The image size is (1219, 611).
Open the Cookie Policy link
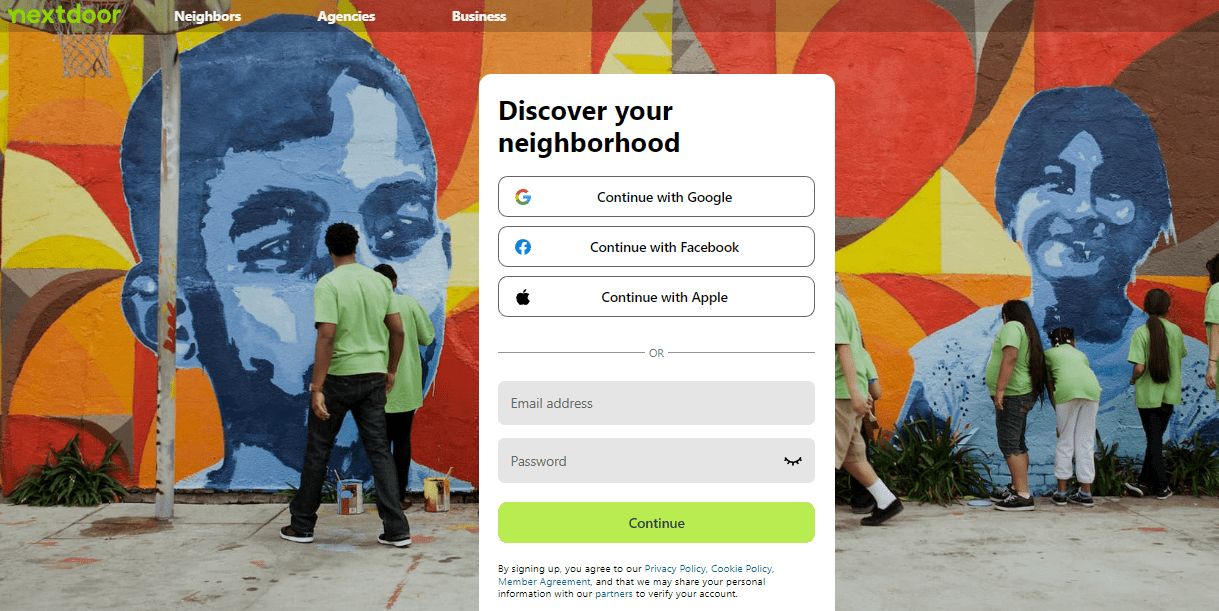[x=741, y=569]
